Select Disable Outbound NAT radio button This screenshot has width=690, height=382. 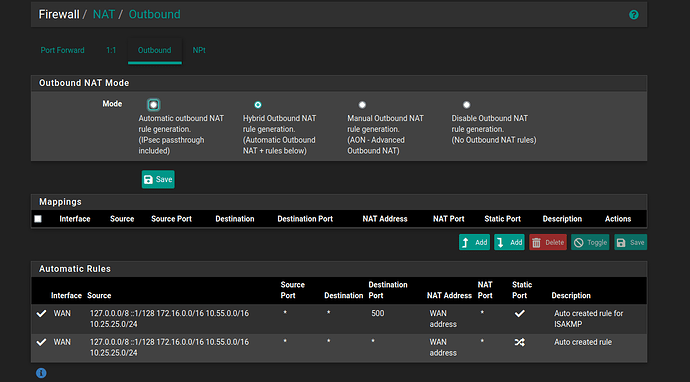tap(466, 105)
